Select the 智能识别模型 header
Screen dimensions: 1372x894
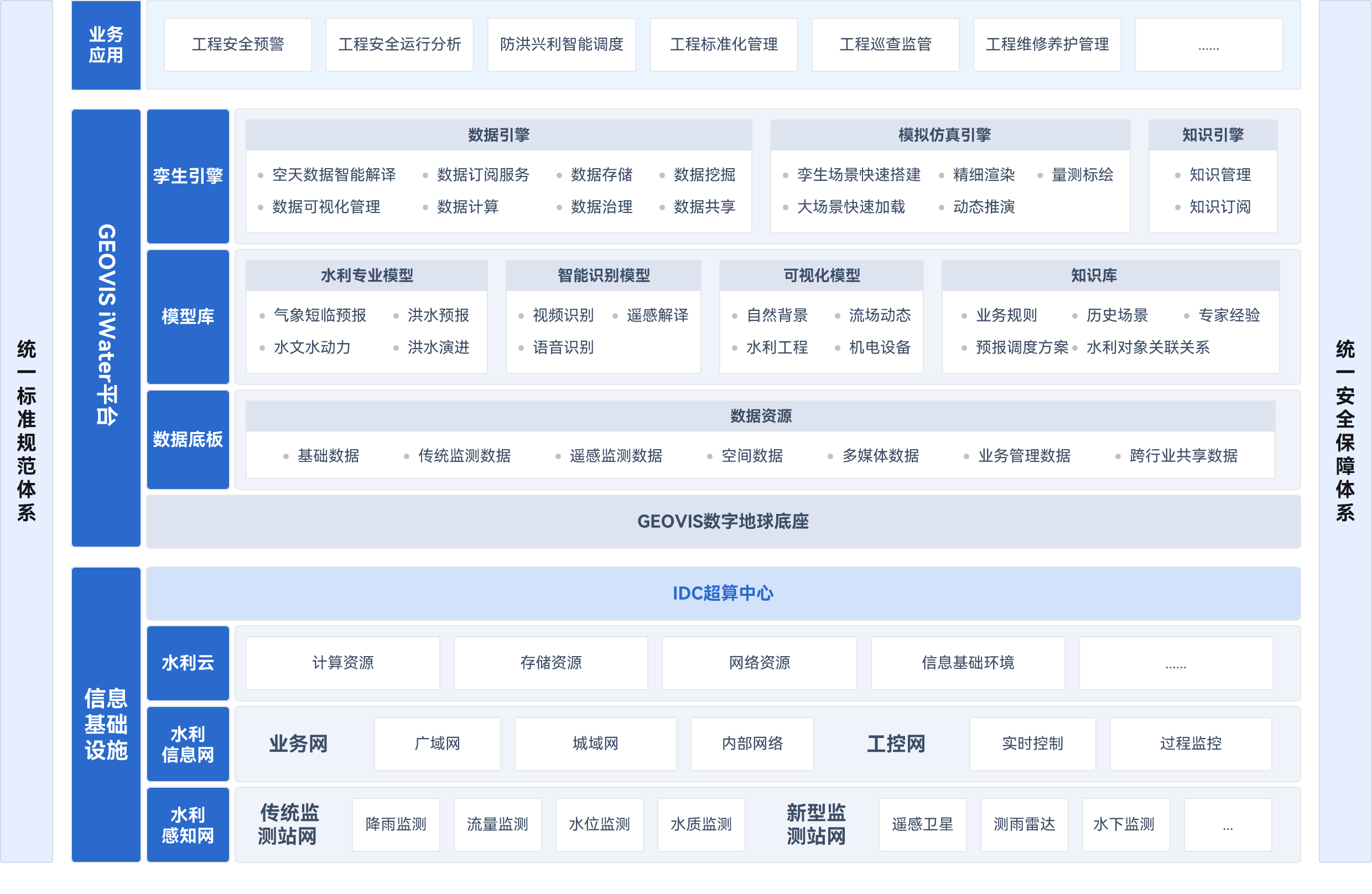click(x=604, y=276)
